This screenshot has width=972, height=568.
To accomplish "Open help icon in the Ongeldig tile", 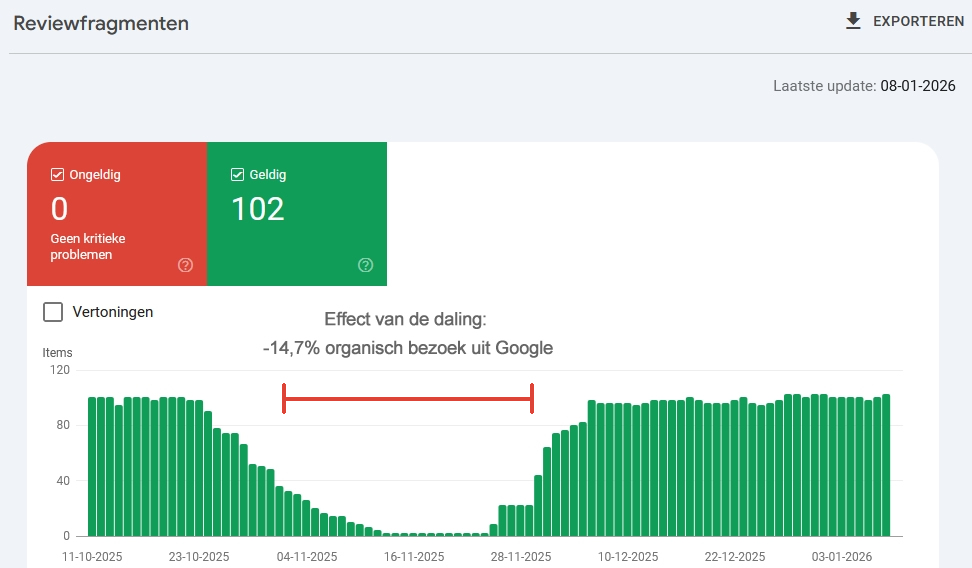I will (x=185, y=265).
